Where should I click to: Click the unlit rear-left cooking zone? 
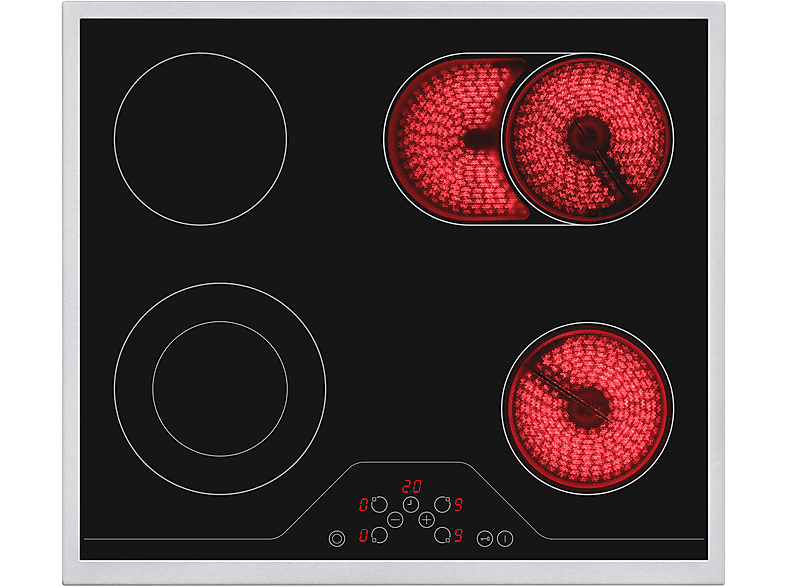tap(200, 138)
